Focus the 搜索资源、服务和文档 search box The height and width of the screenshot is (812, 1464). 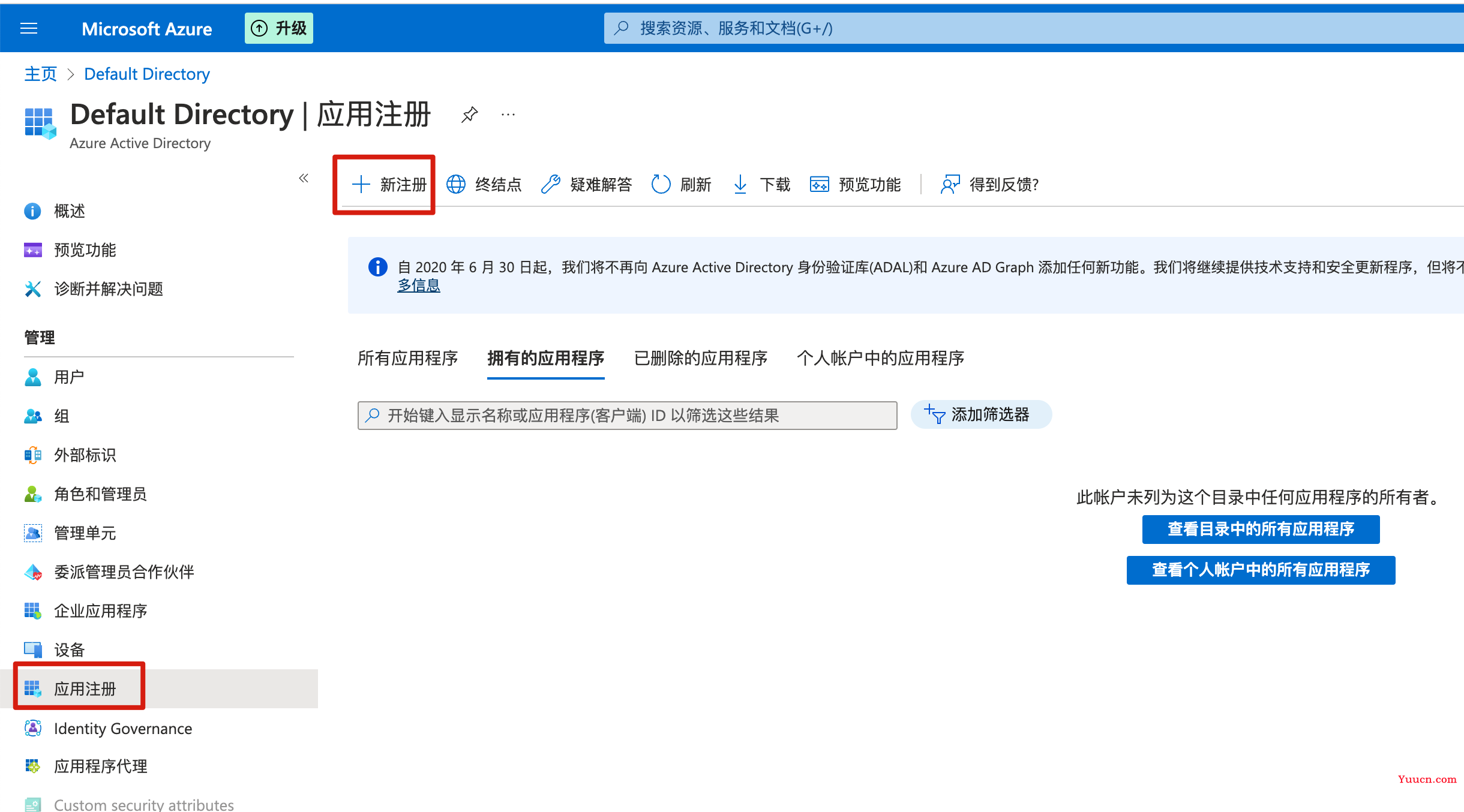click(1033, 28)
